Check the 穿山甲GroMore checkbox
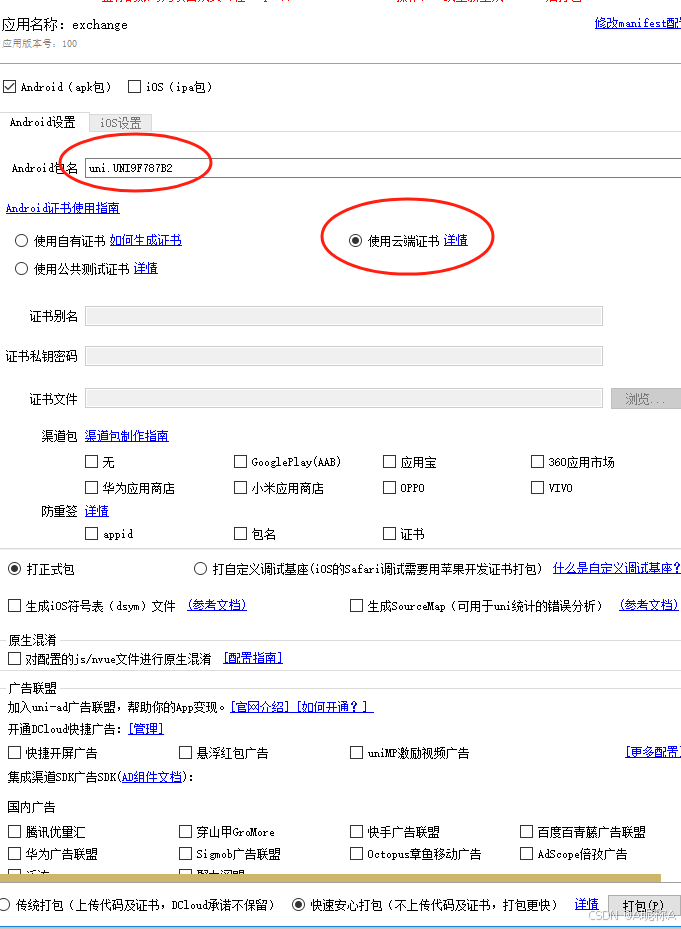Viewport: 681px width, 929px height. tap(186, 831)
